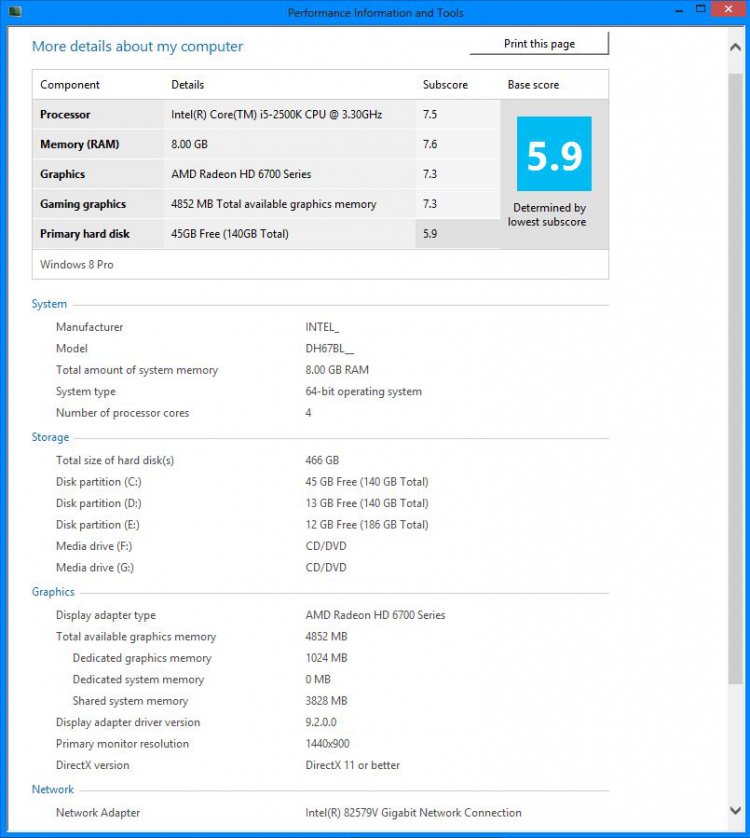Image resolution: width=750 pixels, height=838 pixels.
Task: Click the Subscore column header
Action: click(x=445, y=84)
